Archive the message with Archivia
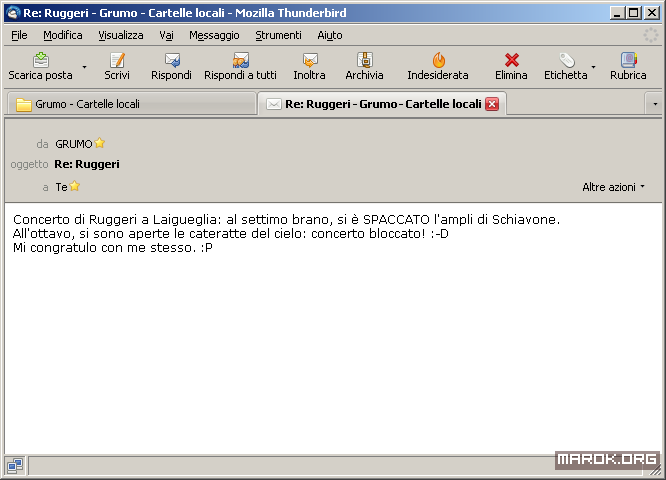This screenshot has height=480, width=666. 364,61
